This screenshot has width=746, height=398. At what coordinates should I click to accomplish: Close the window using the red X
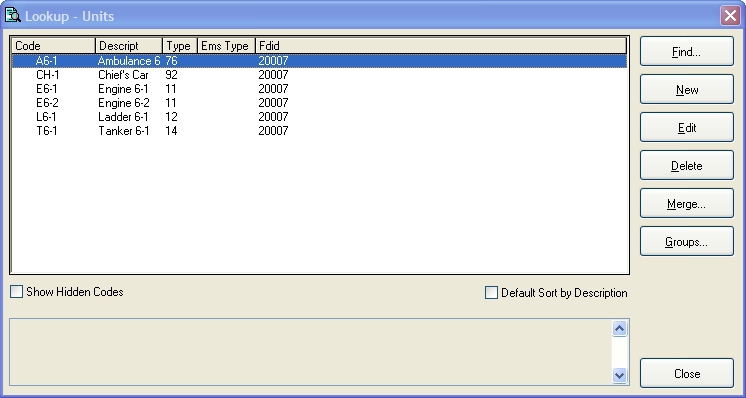(730, 16)
